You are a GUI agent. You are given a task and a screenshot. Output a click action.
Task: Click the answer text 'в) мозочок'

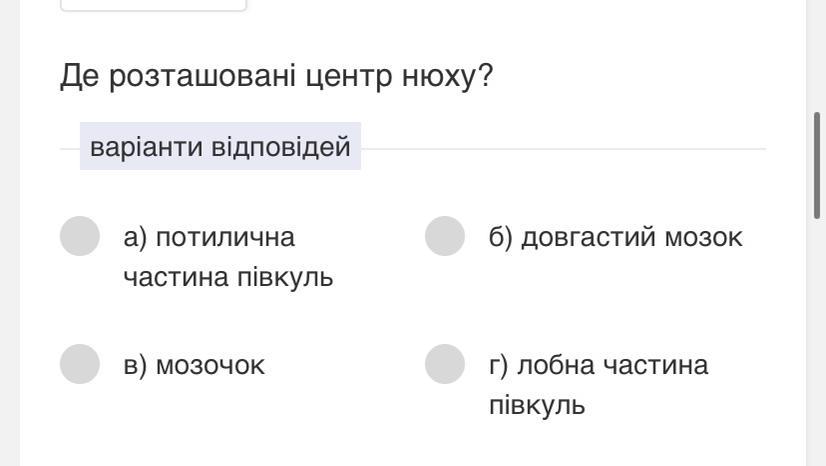(194, 365)
